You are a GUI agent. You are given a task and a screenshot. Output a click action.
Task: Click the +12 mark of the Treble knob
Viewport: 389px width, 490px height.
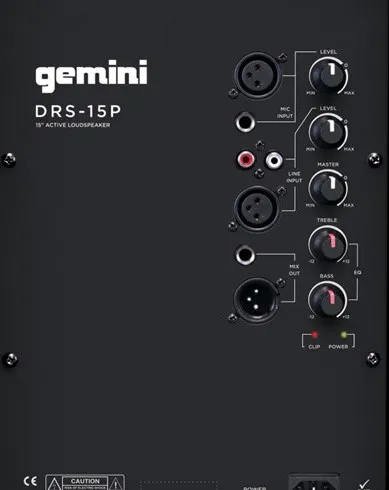(346, 261)
